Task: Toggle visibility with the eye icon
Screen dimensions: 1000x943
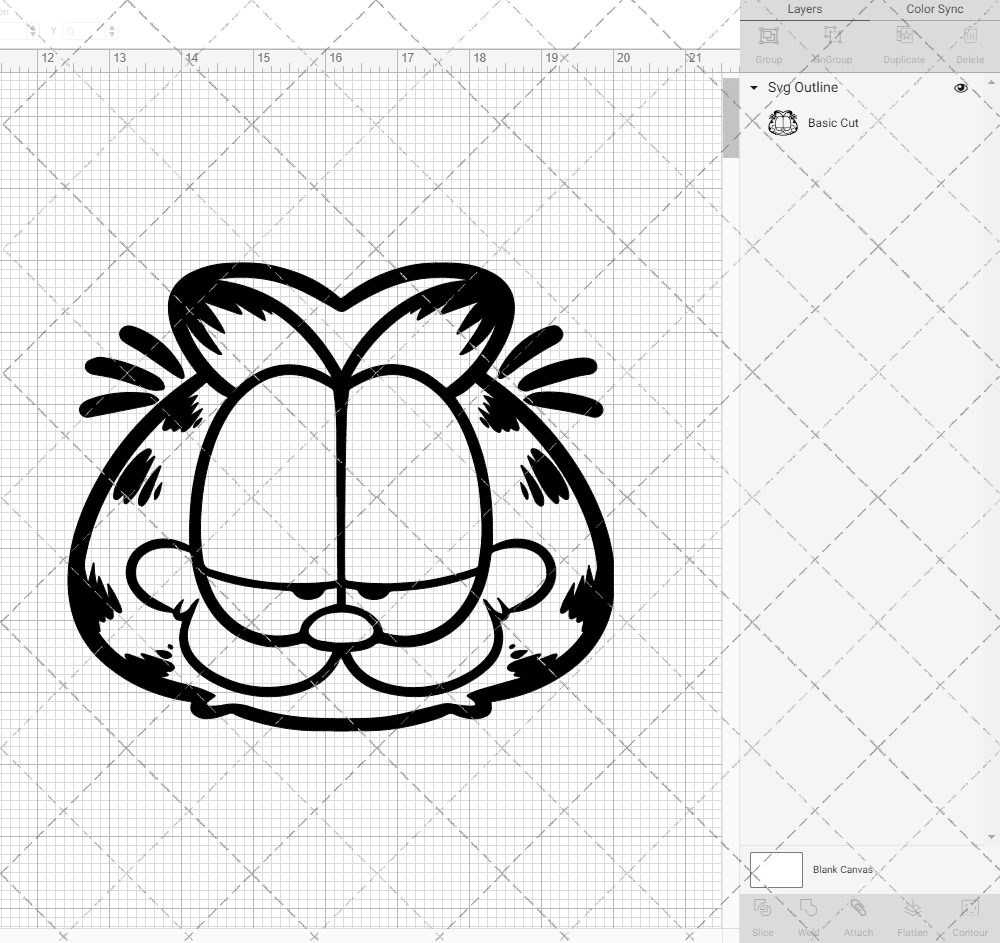Action: point(960,87)
